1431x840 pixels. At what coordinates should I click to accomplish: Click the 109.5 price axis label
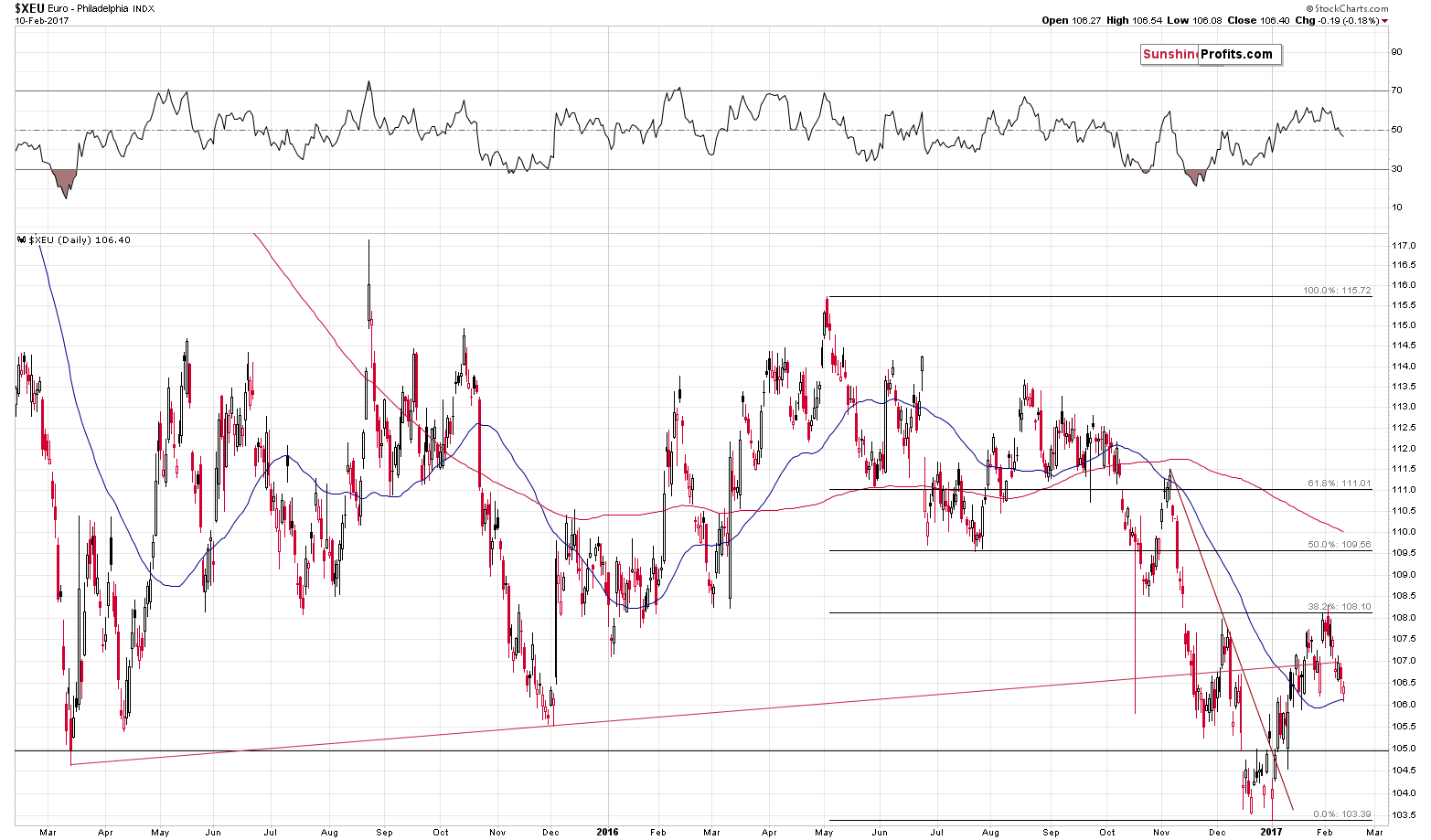[x=1404, y=553]
